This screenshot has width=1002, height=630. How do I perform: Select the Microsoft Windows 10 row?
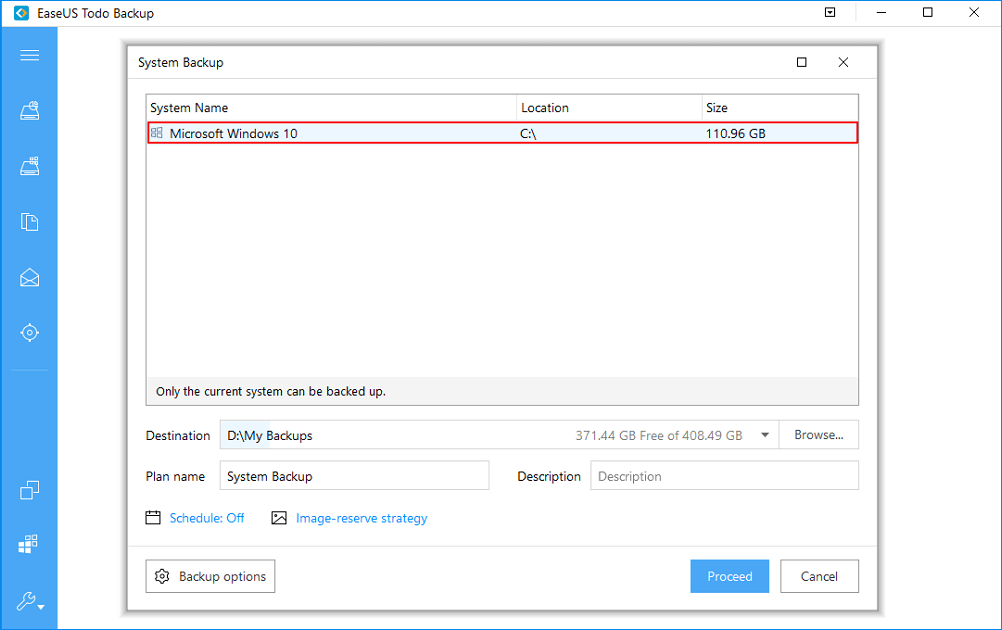(502, 133)
